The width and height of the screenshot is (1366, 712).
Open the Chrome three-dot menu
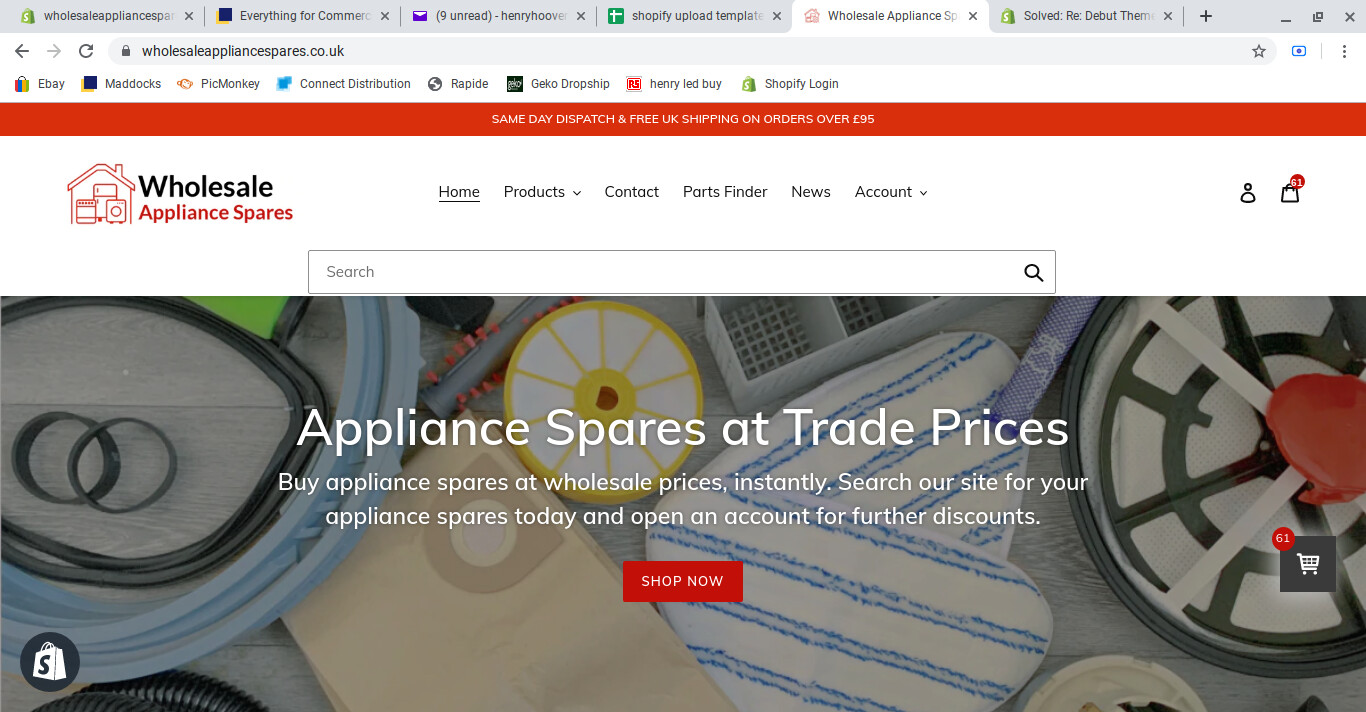click(1342, 51)
